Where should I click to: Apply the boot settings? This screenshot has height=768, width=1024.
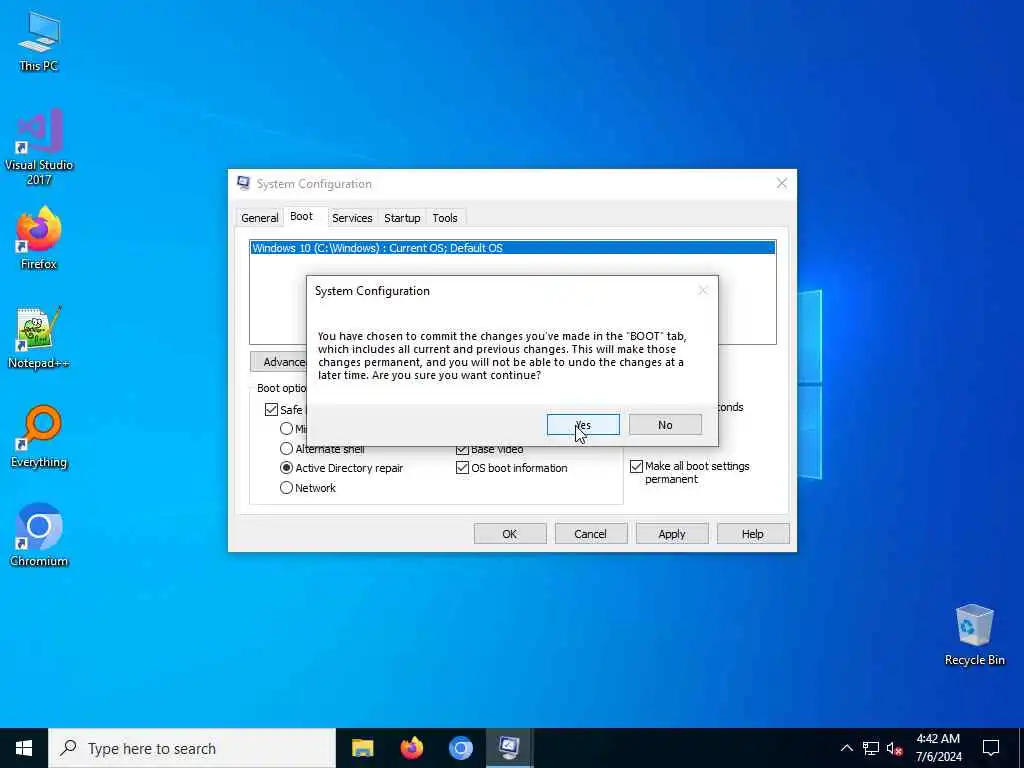click(671, 534)
